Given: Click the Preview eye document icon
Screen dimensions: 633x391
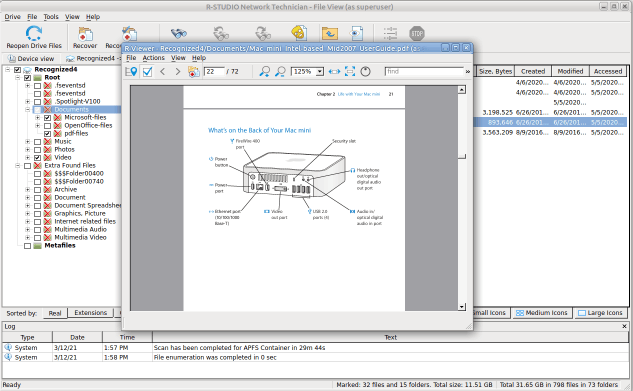Looking at the screenshot, I should click(357, 33).
